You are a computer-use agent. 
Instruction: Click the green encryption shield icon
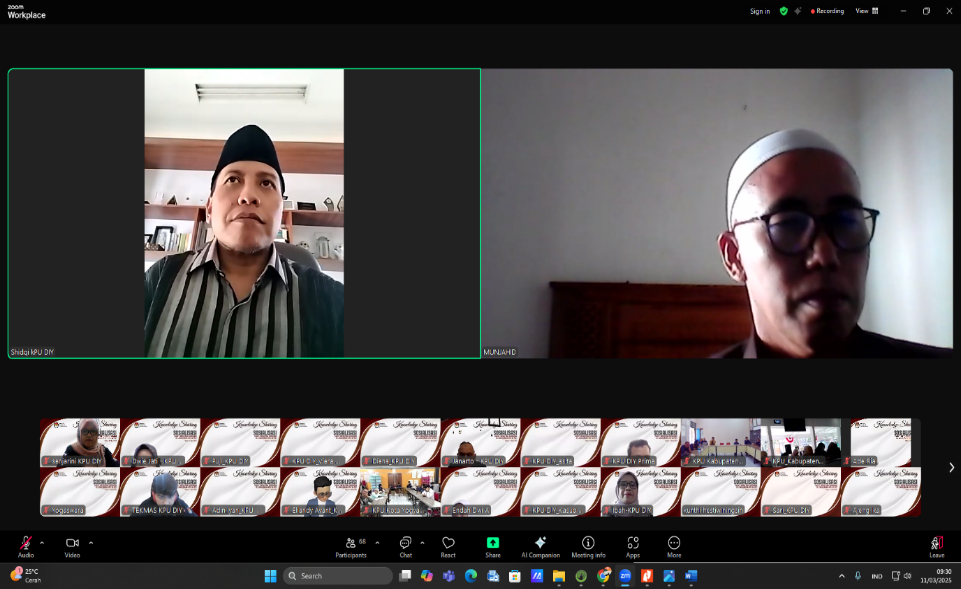784,11
